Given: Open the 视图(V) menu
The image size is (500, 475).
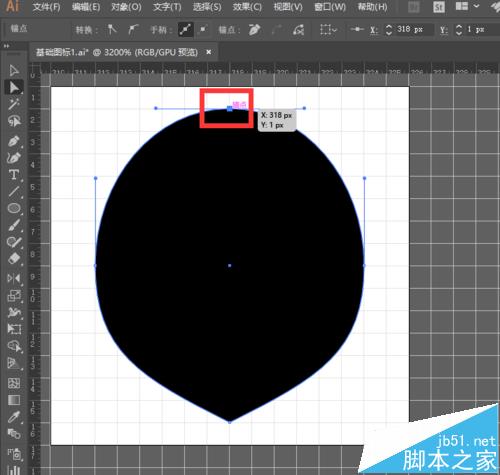Looking at the screenshot, I should pyautogui.click(x=288, y=7).
